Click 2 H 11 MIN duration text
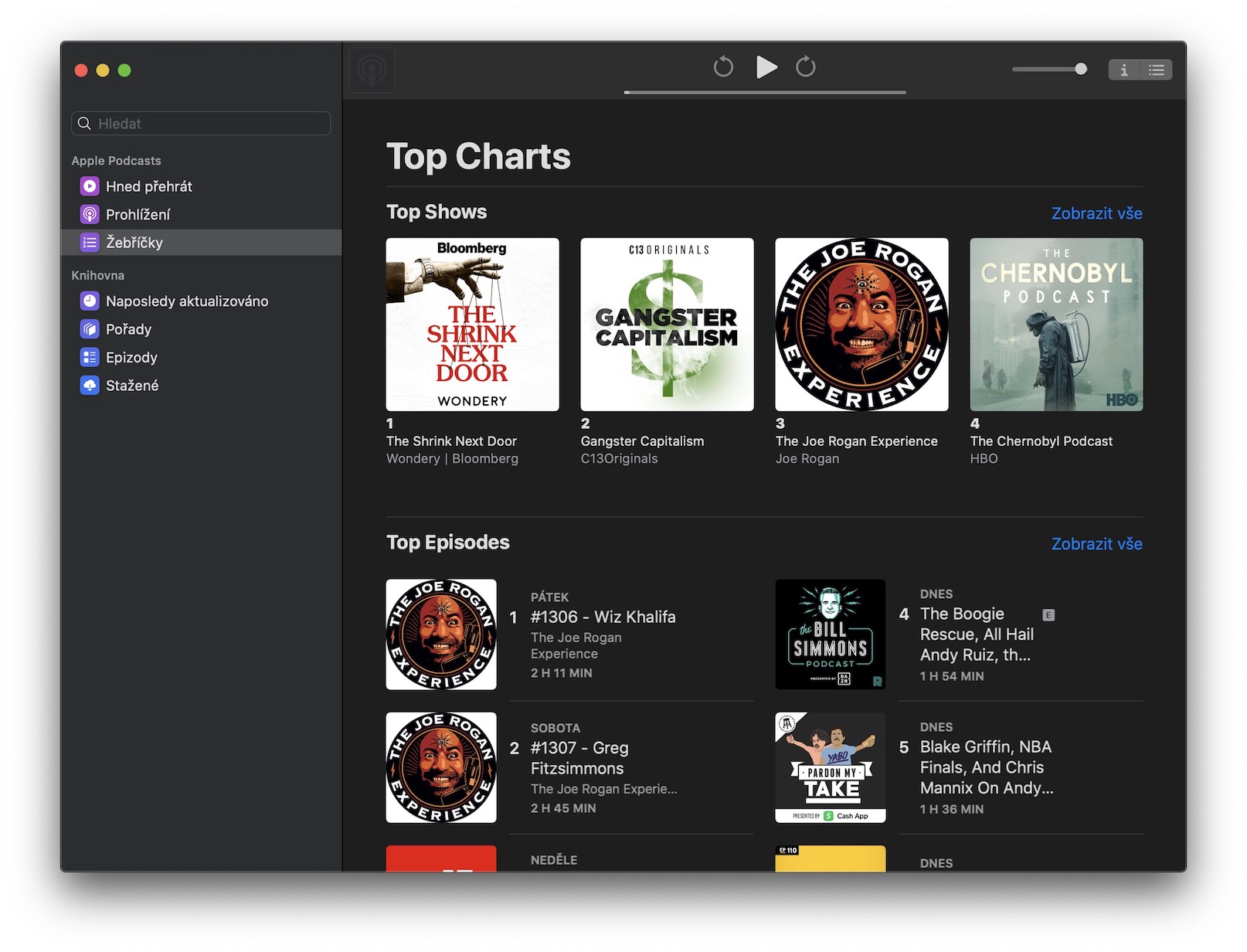The width and height of the screenshot is (1247, 952). pos(562,673)
